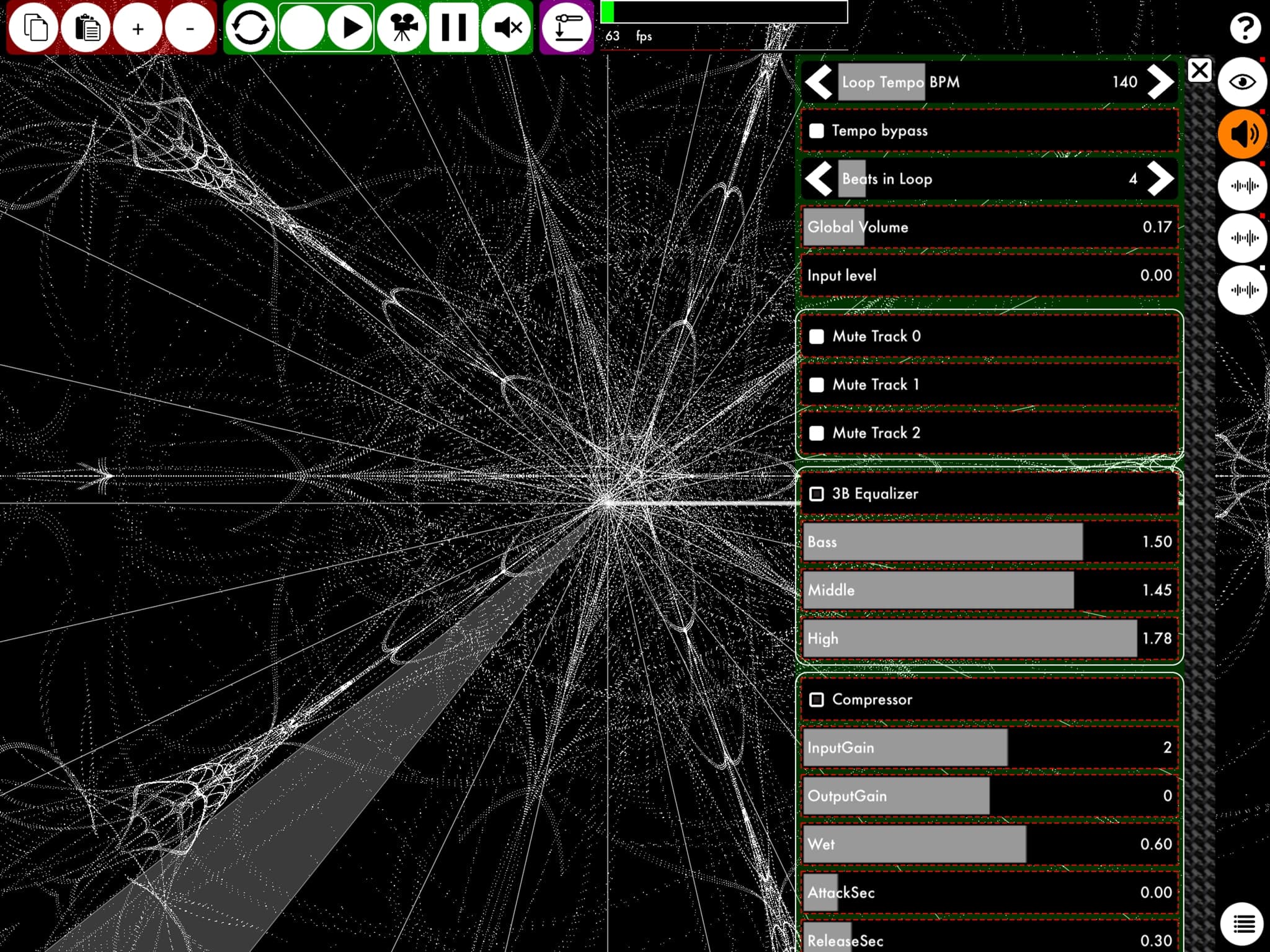Open the second waveform track icon
The image size is (1270, 952).
[x=1242, y=238]
